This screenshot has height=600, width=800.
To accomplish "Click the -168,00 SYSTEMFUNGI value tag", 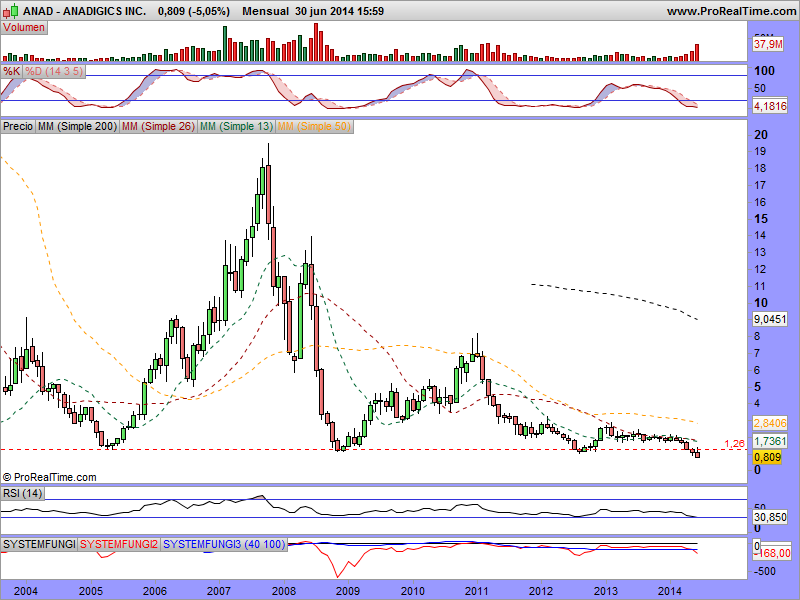I will click(x=773, y=553).
